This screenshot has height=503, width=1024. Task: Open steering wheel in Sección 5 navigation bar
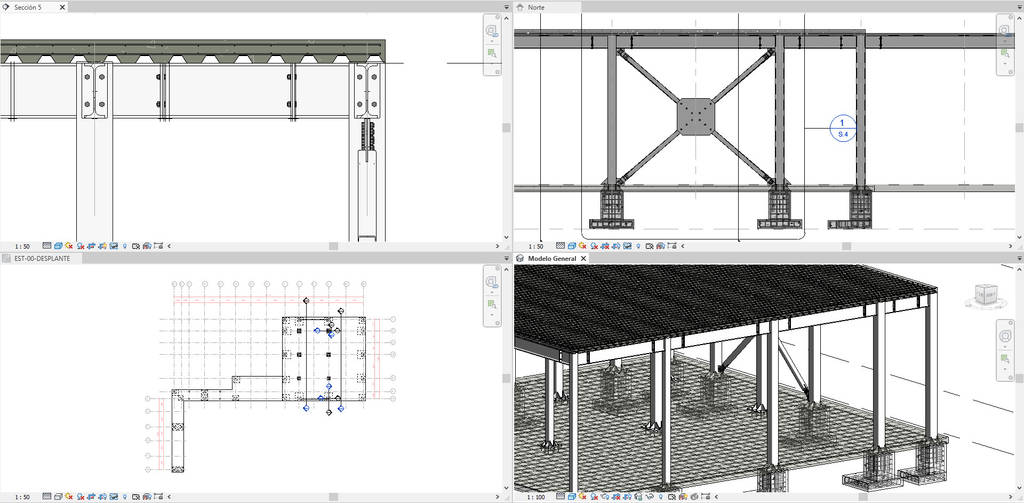click(492, 30)
